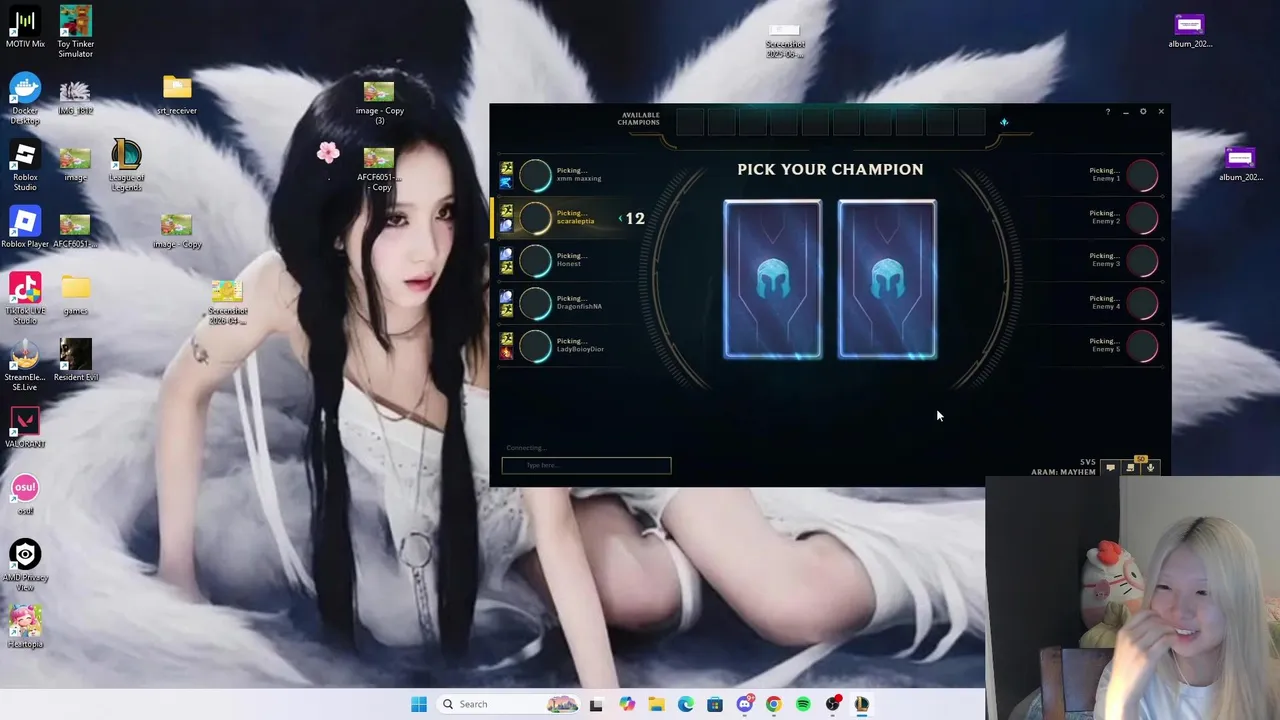
Task: Open Microsoft Store from taskbar
Action: (x=714, y=704)
